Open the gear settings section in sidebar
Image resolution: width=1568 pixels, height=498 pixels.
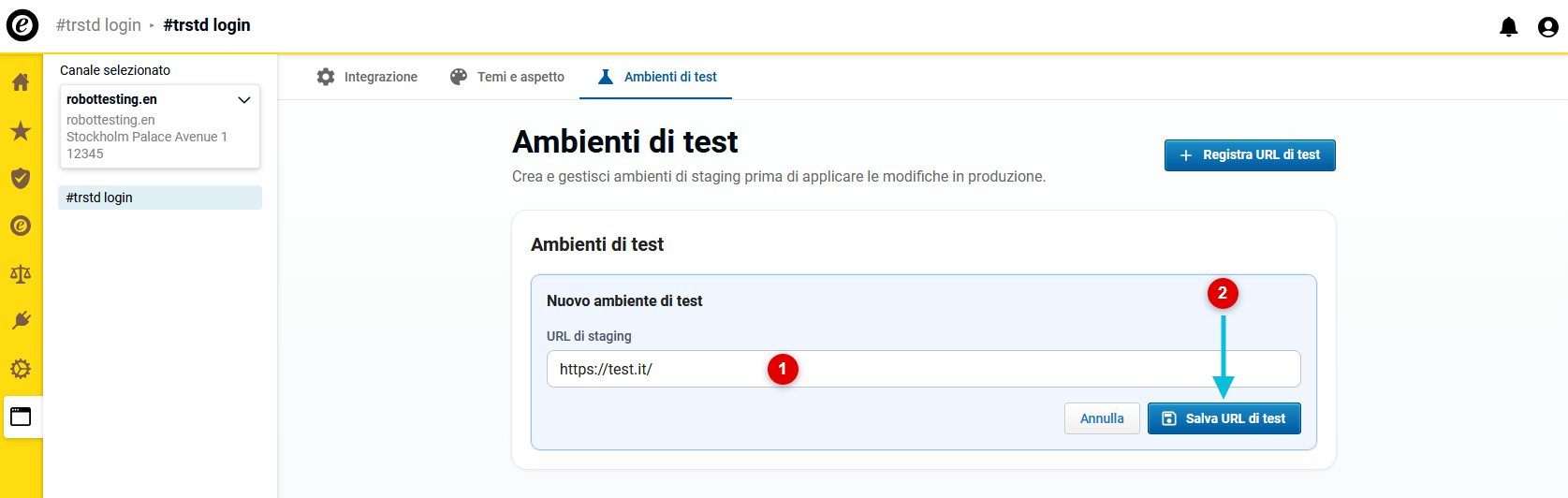21,369
